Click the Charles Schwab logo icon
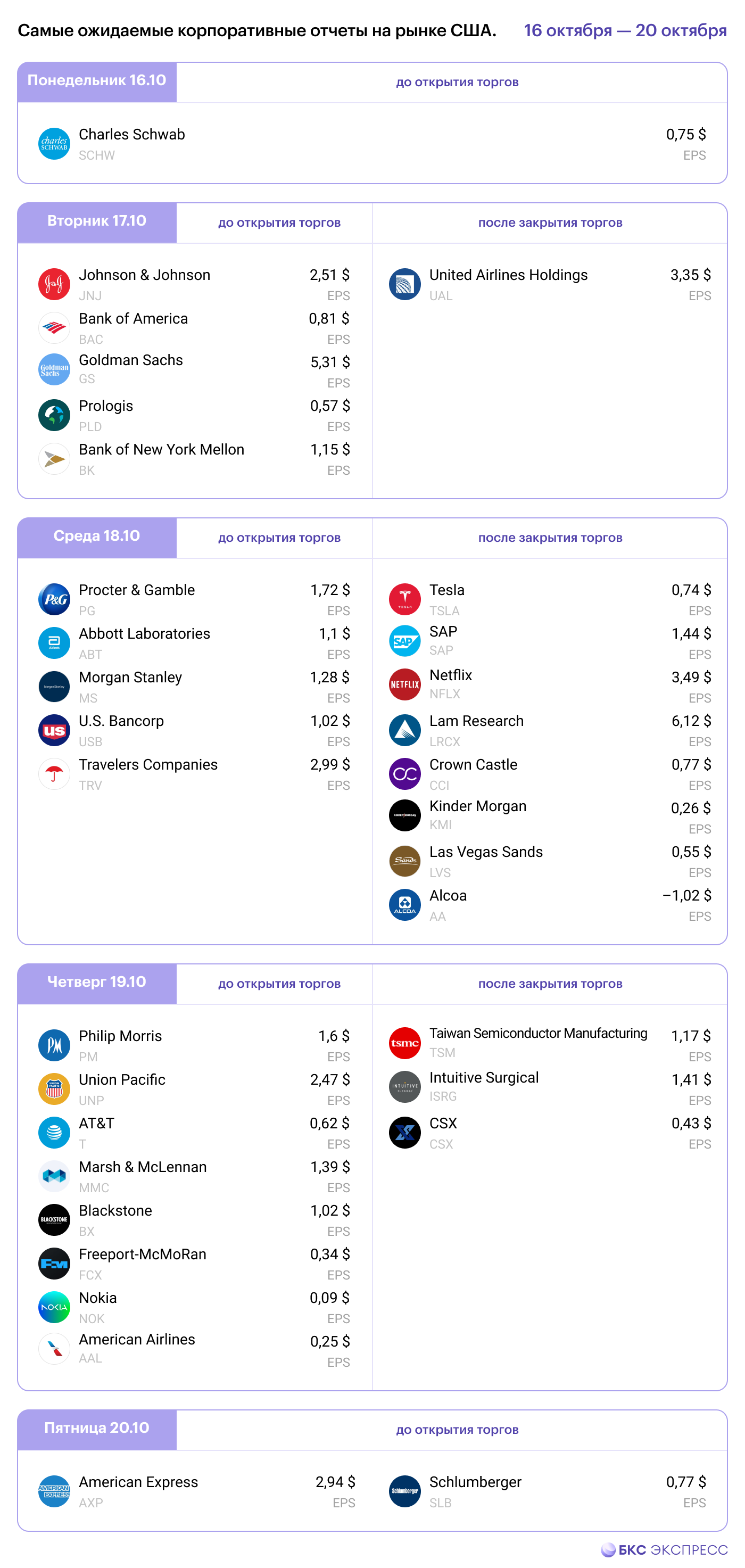This screenshot has width=745, height=1568. pyautogui.click(x=54, y=144)
